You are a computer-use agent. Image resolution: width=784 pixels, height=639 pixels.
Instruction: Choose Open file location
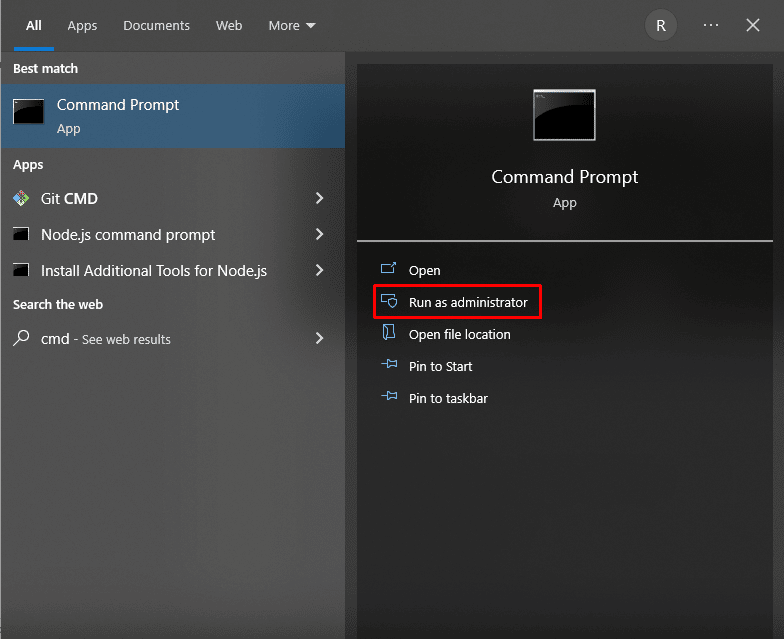click(460, 334)
